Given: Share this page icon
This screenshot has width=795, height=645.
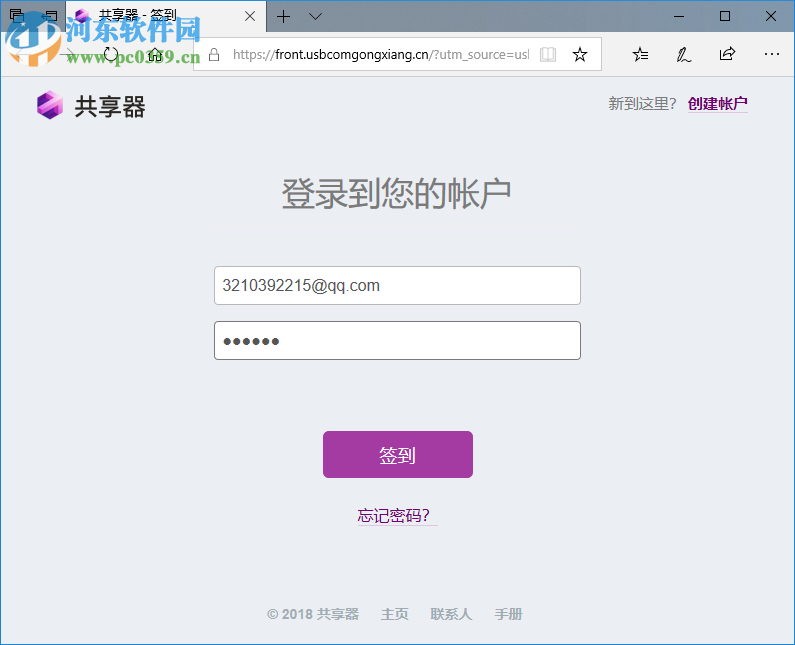Looking at the screenshot, I should tap(727, 54).
